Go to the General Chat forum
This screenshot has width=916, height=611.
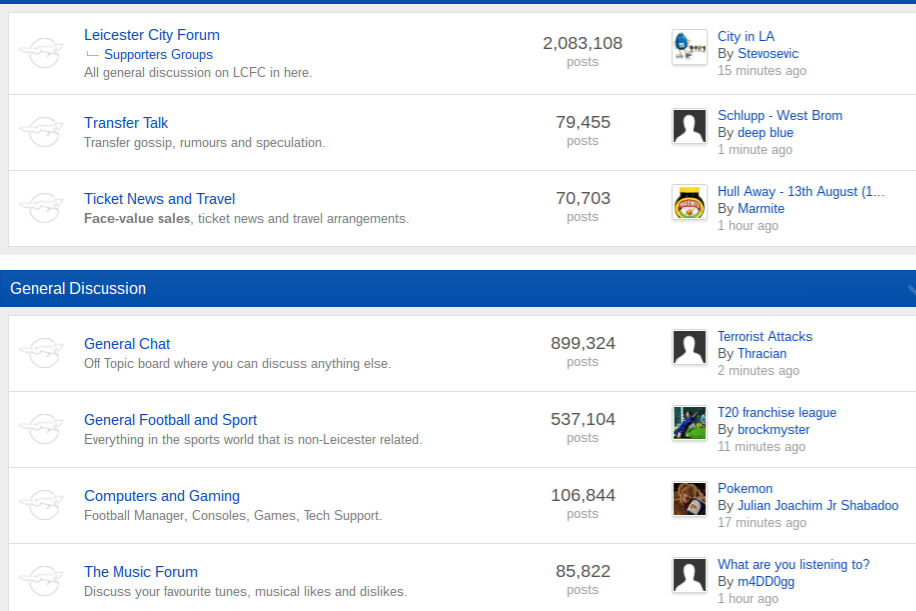tap(127, 343)
